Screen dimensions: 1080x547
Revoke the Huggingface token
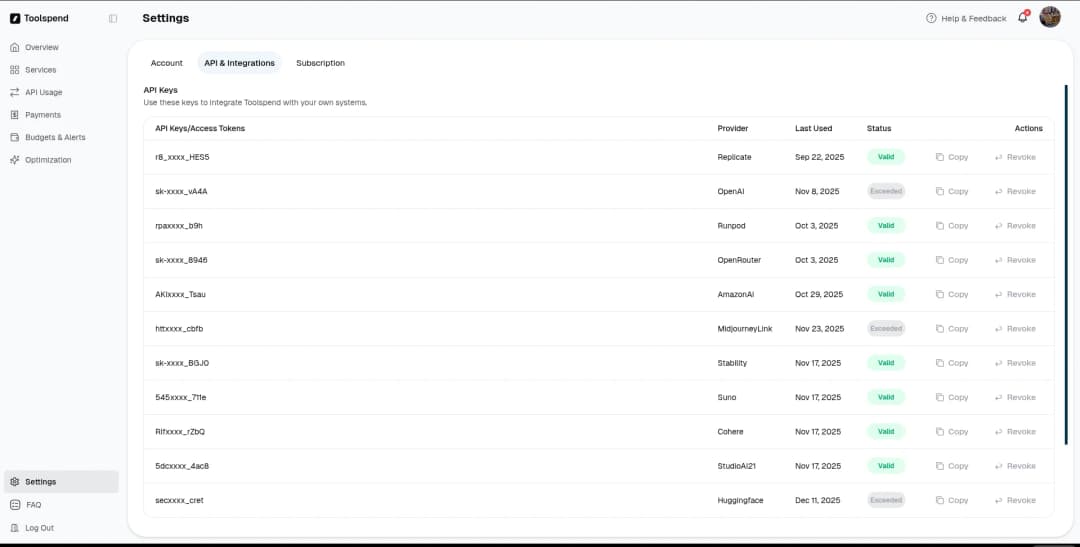click(x=1015, y=501)
